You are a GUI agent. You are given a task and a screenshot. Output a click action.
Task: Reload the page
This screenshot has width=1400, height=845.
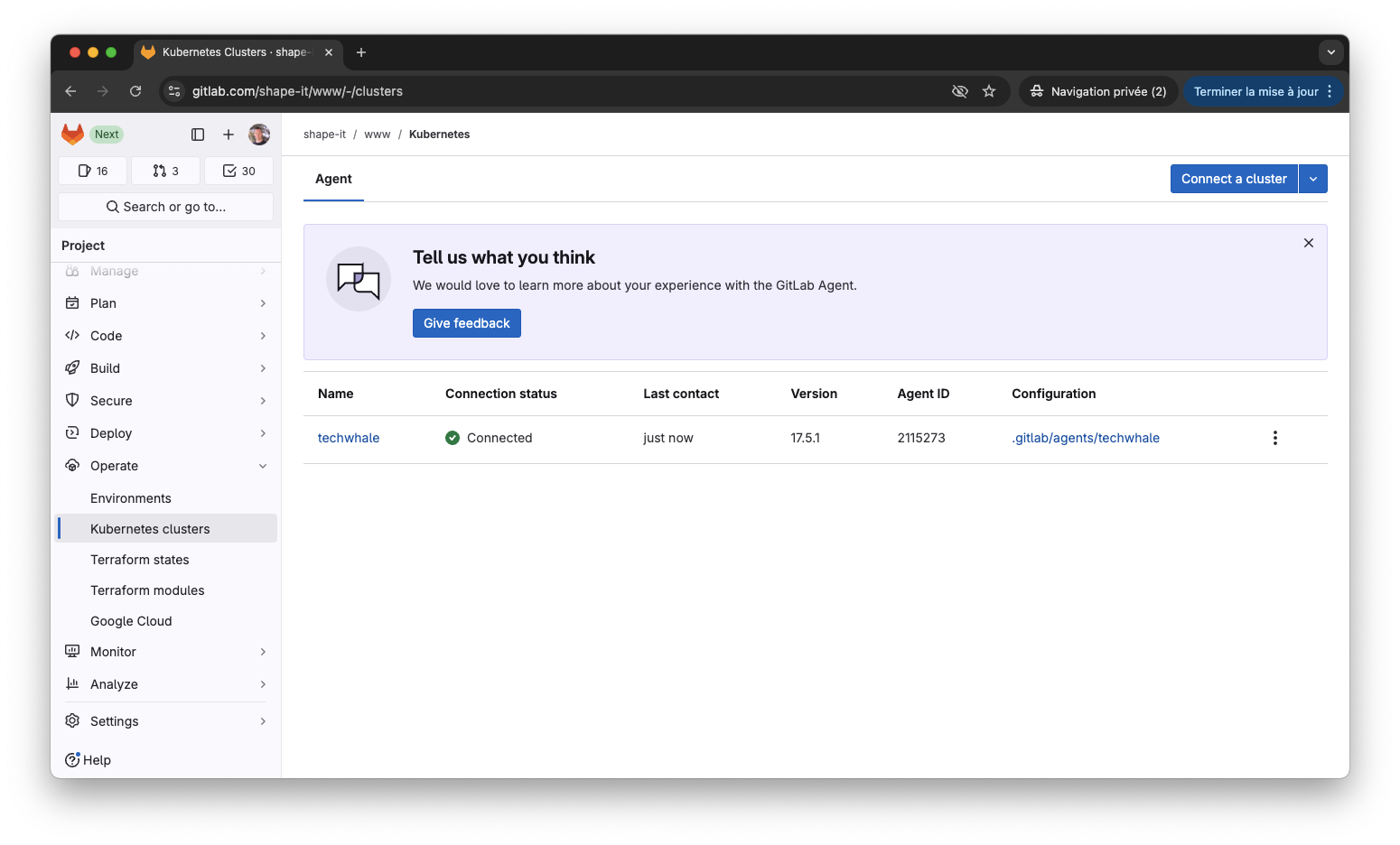tap(135, 91)
